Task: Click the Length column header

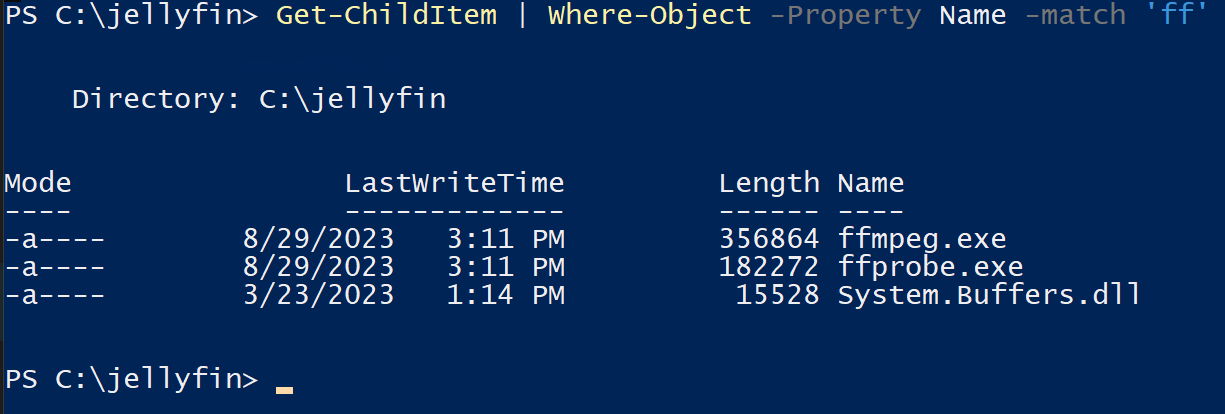Action: (x=769, y=184)
